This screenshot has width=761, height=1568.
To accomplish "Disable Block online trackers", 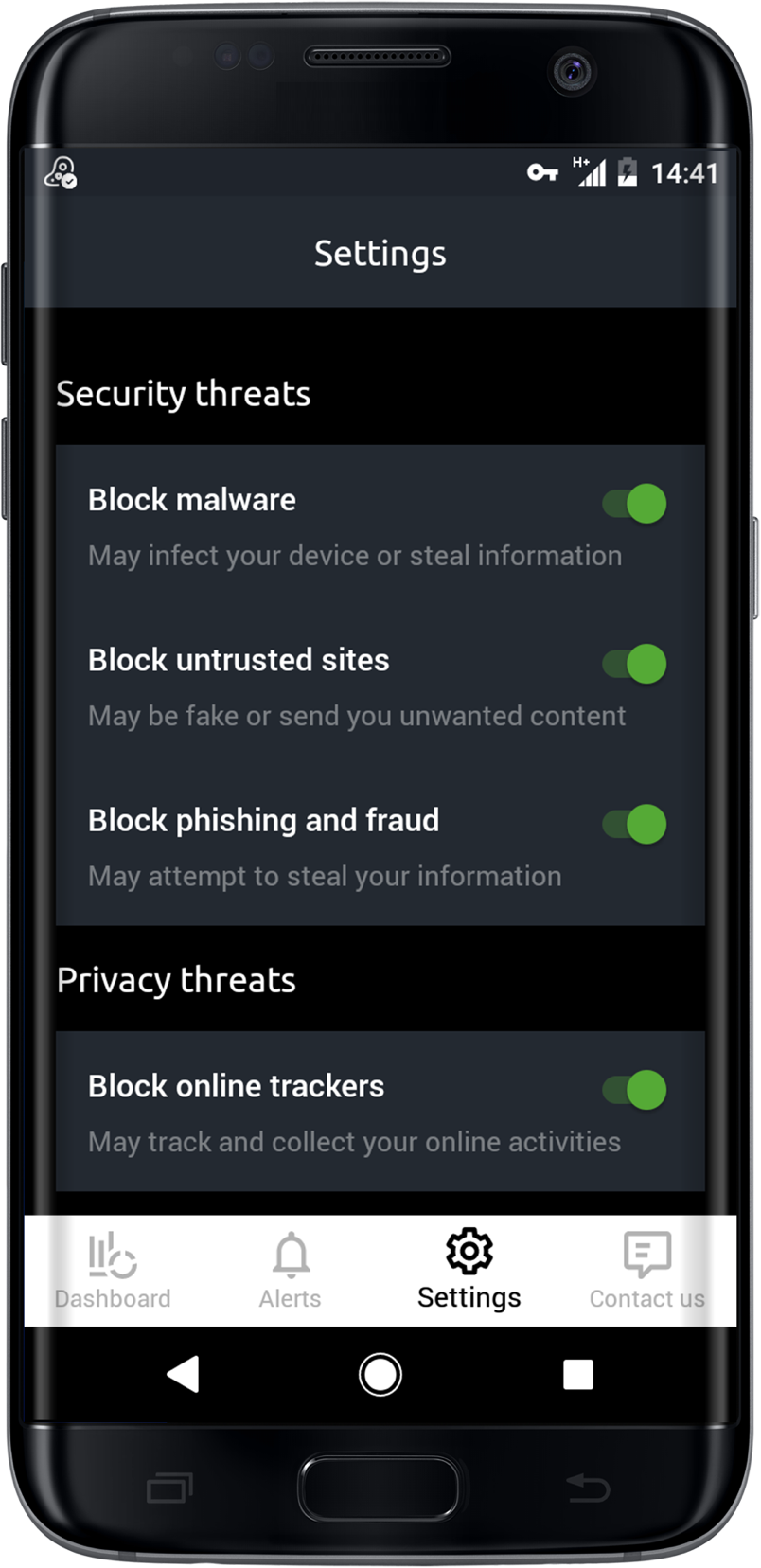I will 636,1091.
